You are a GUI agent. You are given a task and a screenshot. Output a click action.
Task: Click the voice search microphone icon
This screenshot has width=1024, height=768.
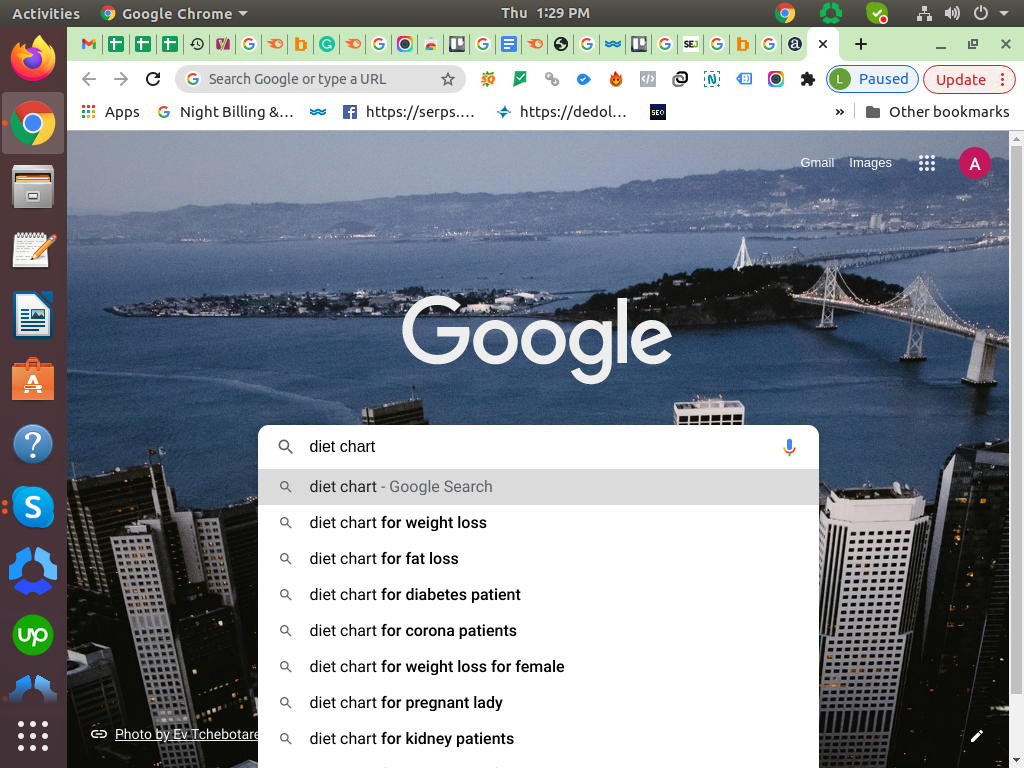[789, 447]
